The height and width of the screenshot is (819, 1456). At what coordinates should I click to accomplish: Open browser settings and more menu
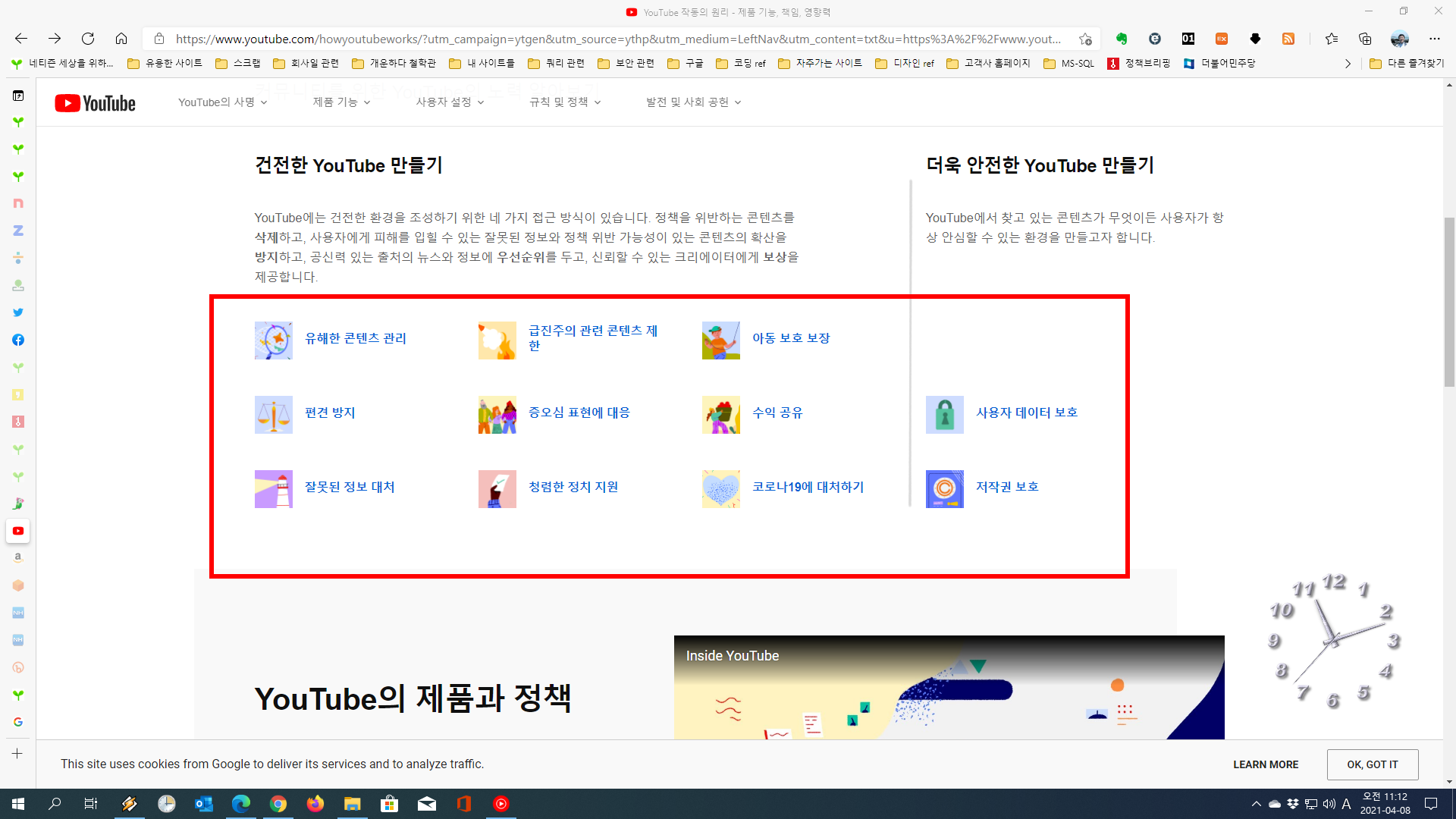coord(1435,39)
